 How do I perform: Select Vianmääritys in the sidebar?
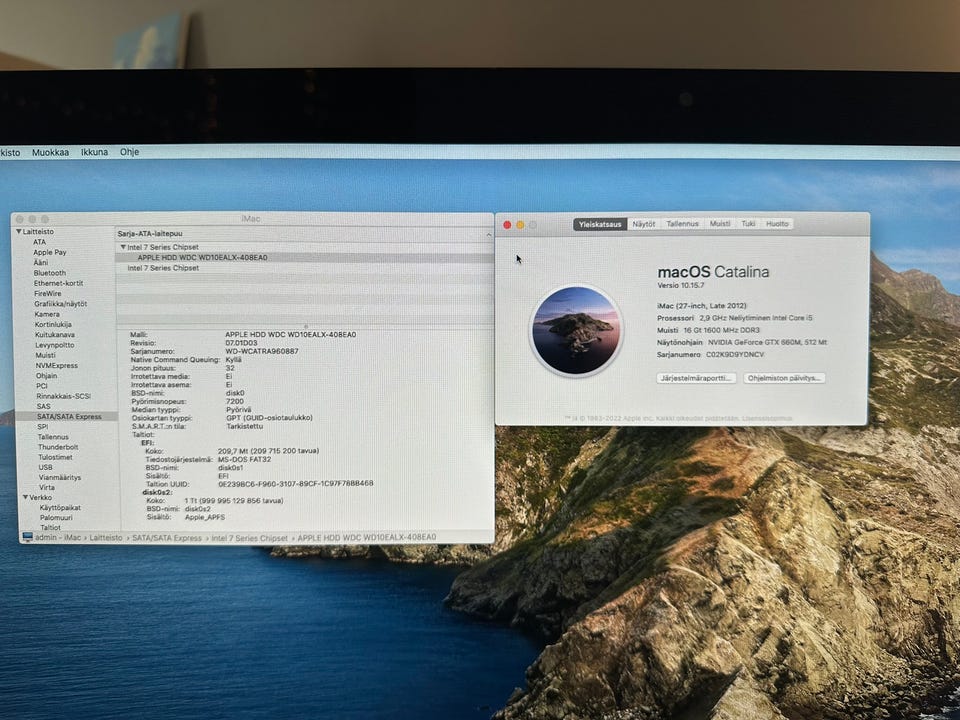[60, 478]
